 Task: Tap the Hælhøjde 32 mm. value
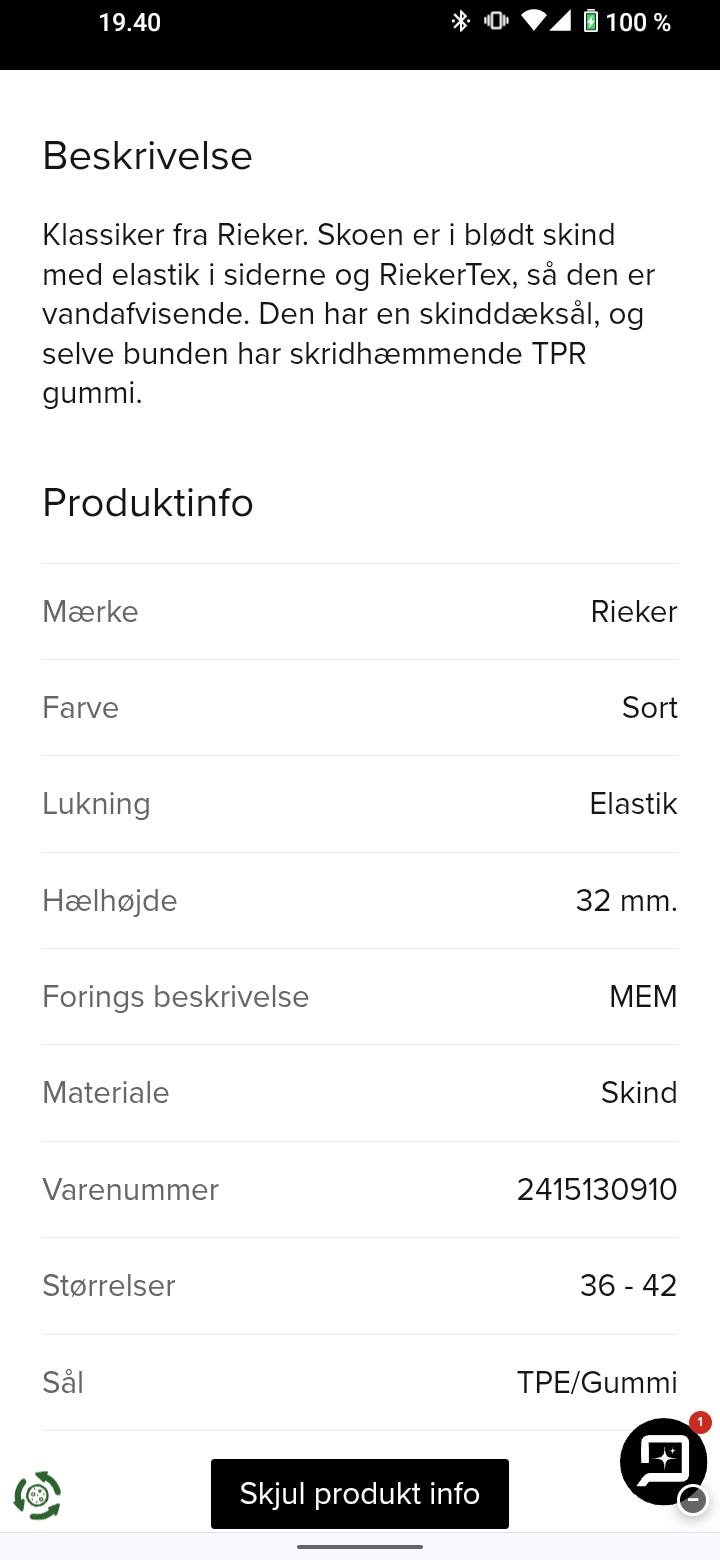626,900
